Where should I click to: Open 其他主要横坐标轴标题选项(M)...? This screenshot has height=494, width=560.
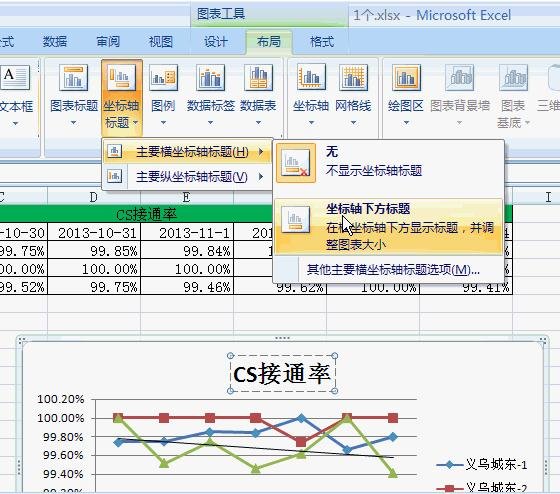point(393,270)
